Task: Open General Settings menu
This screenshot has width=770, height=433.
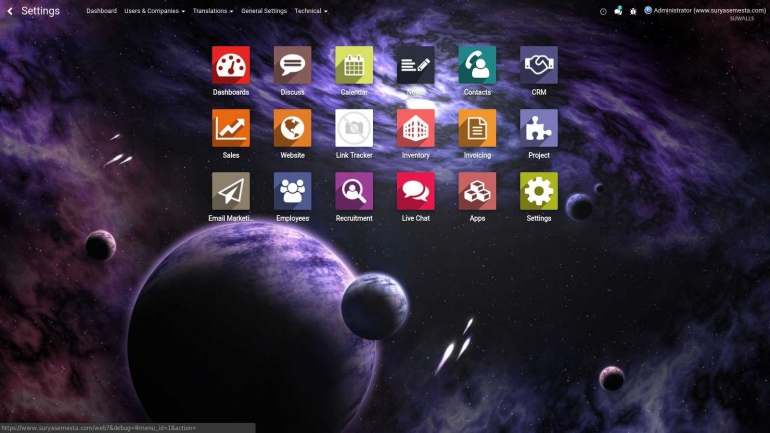Action: [264, 11]
